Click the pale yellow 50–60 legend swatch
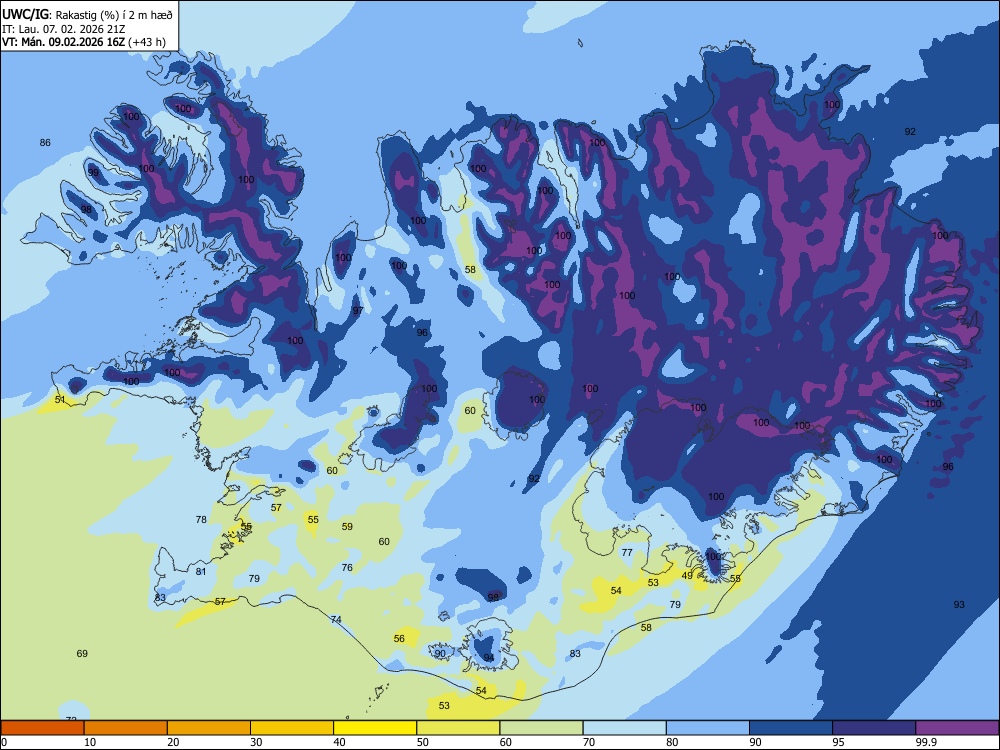 458,728
